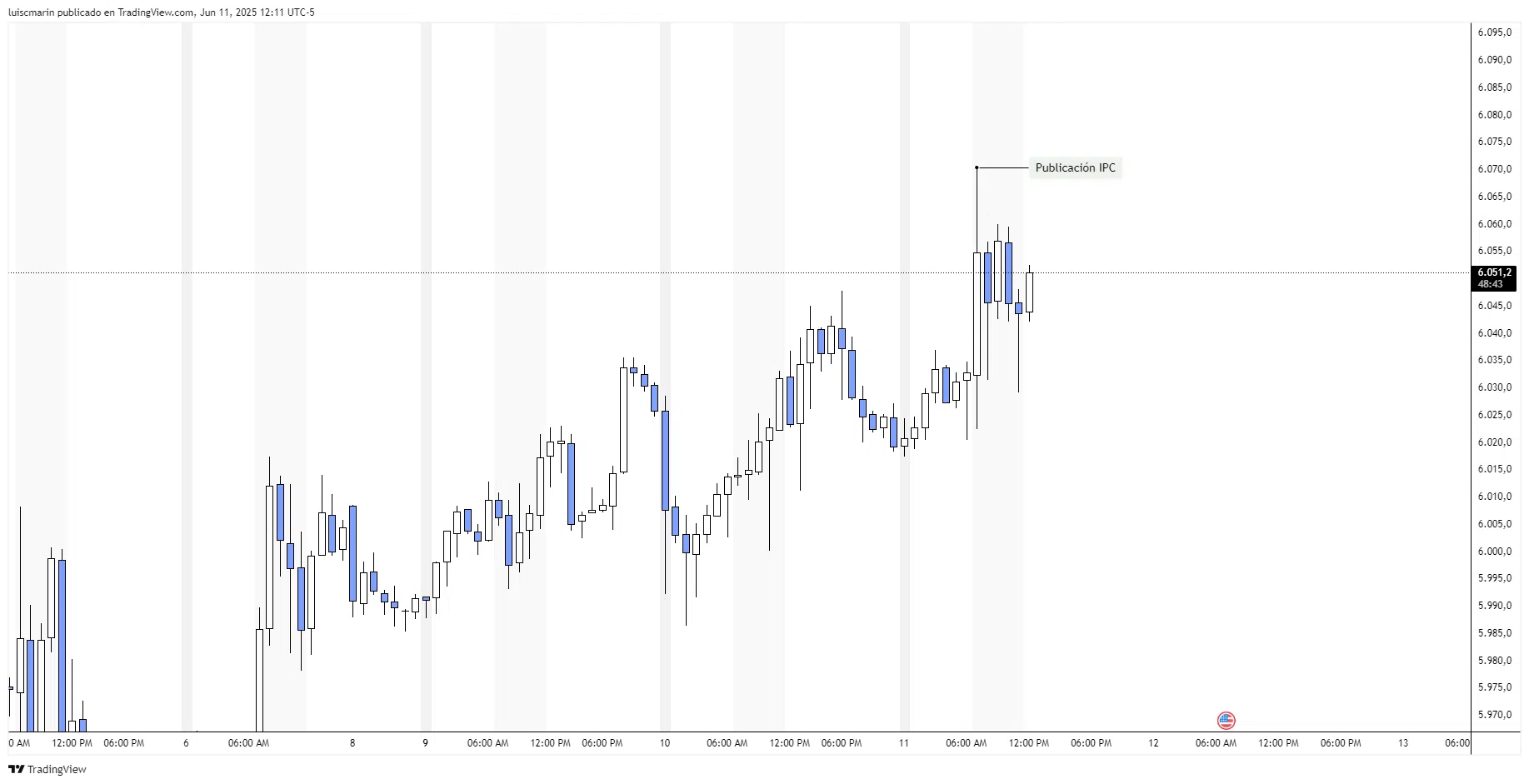This screenshot has width=1529, height=784.
Task: Select the 6.000,0 level on price scale
Action: [x=1494, y=552]
